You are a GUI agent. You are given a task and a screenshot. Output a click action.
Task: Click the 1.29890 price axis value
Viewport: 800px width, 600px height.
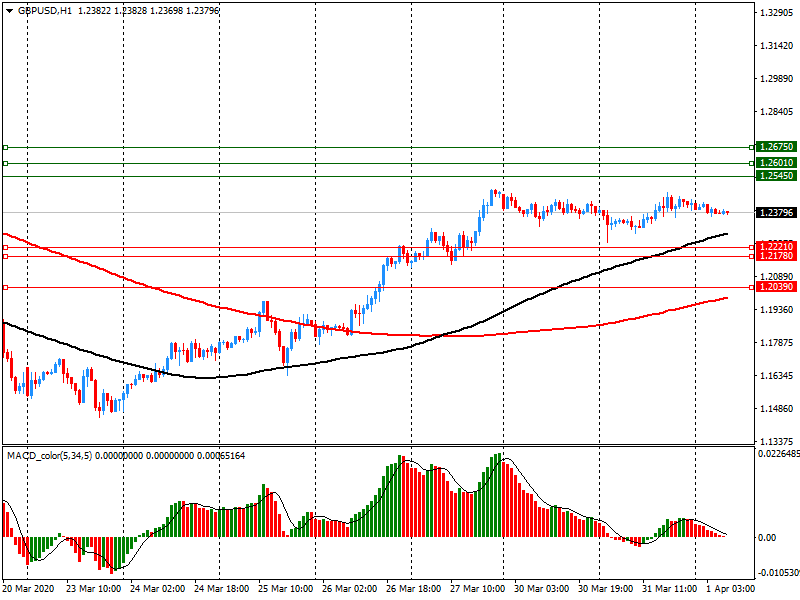pyautogui.click(x=777, y=79)
